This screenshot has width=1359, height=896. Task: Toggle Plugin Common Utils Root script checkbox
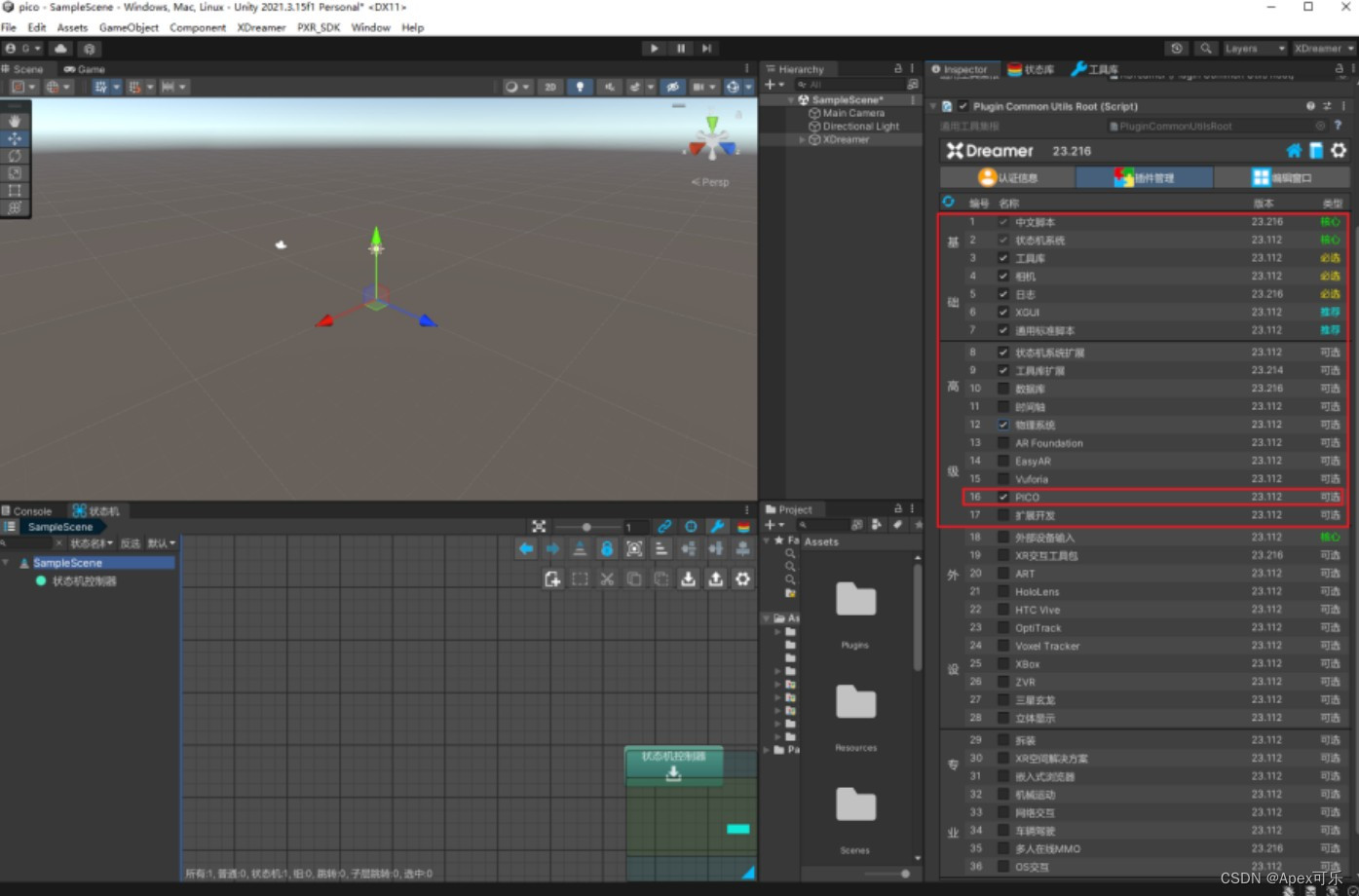[963, 106]
